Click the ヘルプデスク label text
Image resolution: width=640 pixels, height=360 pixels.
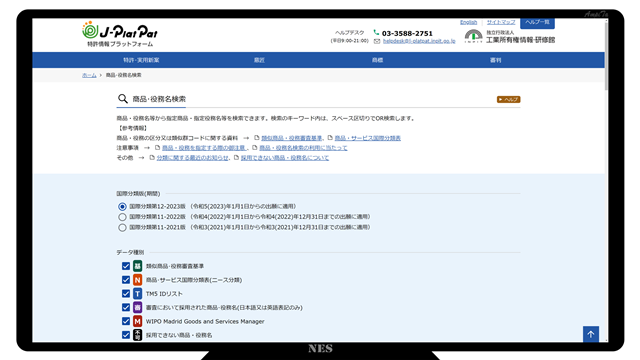tap(349, 33)
